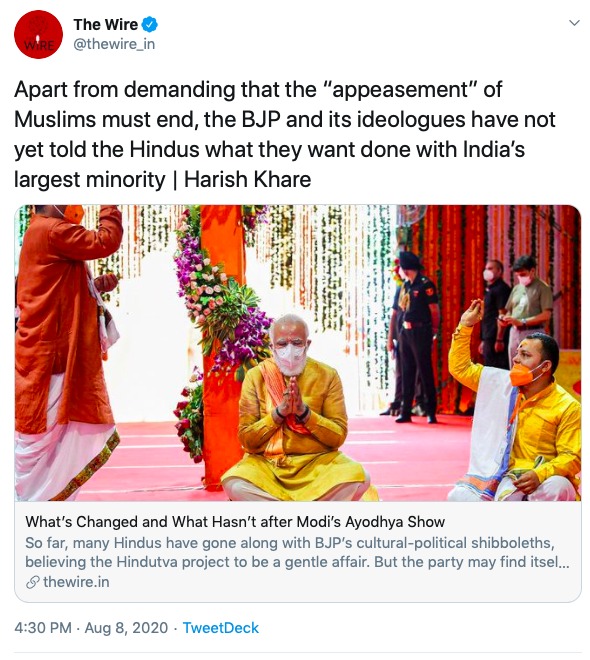Viewport: 590px width, 660px height.
Task: Open the 'What's Changed and What Hasn't' headline
Action: pyautogui.click(x=235, y=522)
